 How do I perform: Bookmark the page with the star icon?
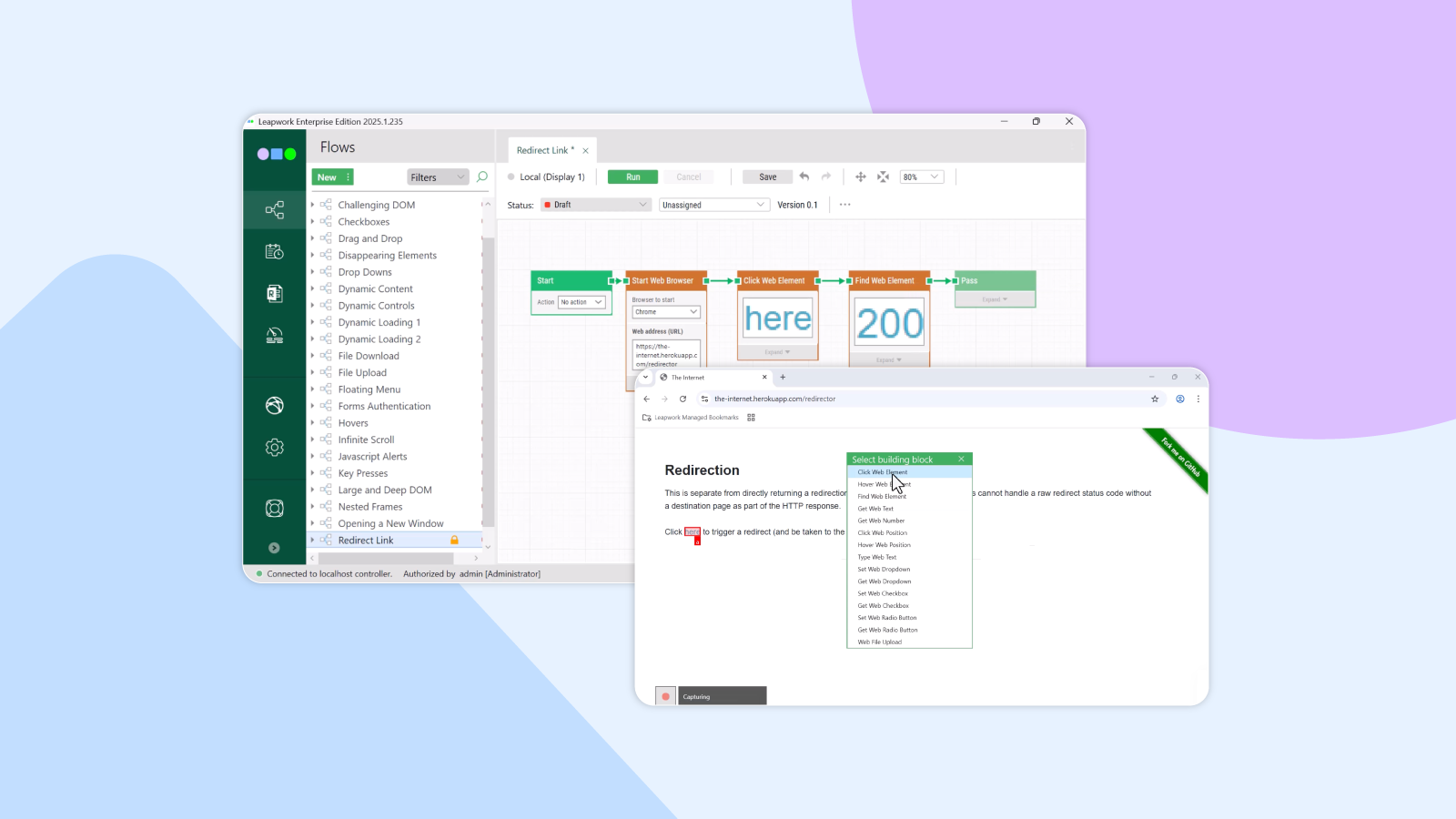point(1155,399)
